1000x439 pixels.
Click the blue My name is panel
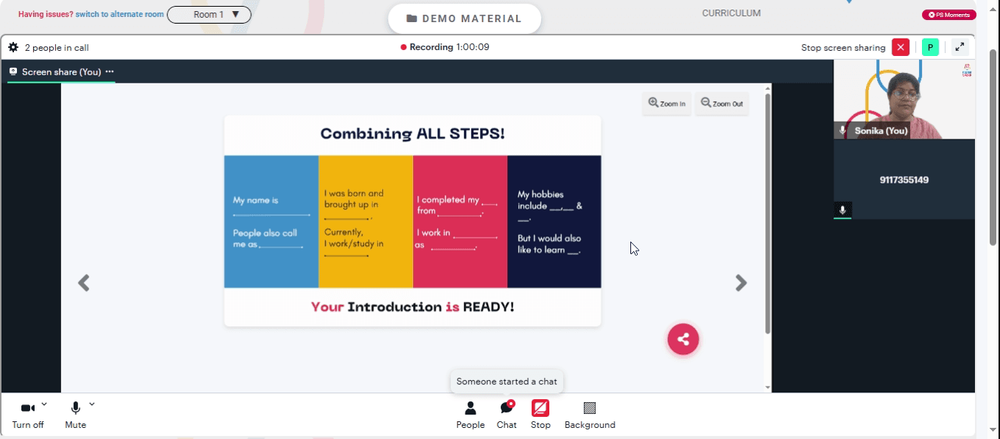click(271, 221)
